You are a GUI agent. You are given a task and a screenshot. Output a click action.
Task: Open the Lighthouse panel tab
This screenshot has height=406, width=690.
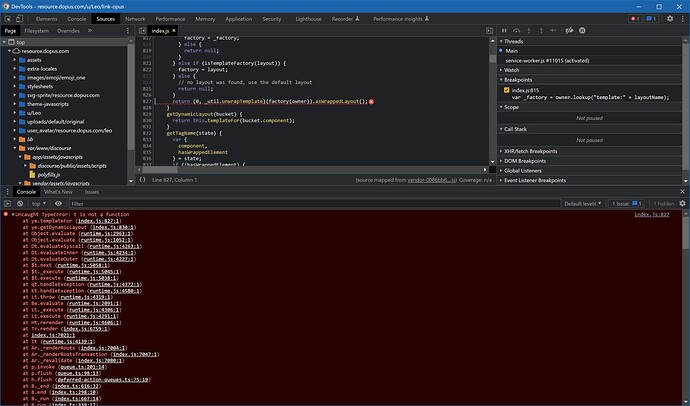[308, 19]
